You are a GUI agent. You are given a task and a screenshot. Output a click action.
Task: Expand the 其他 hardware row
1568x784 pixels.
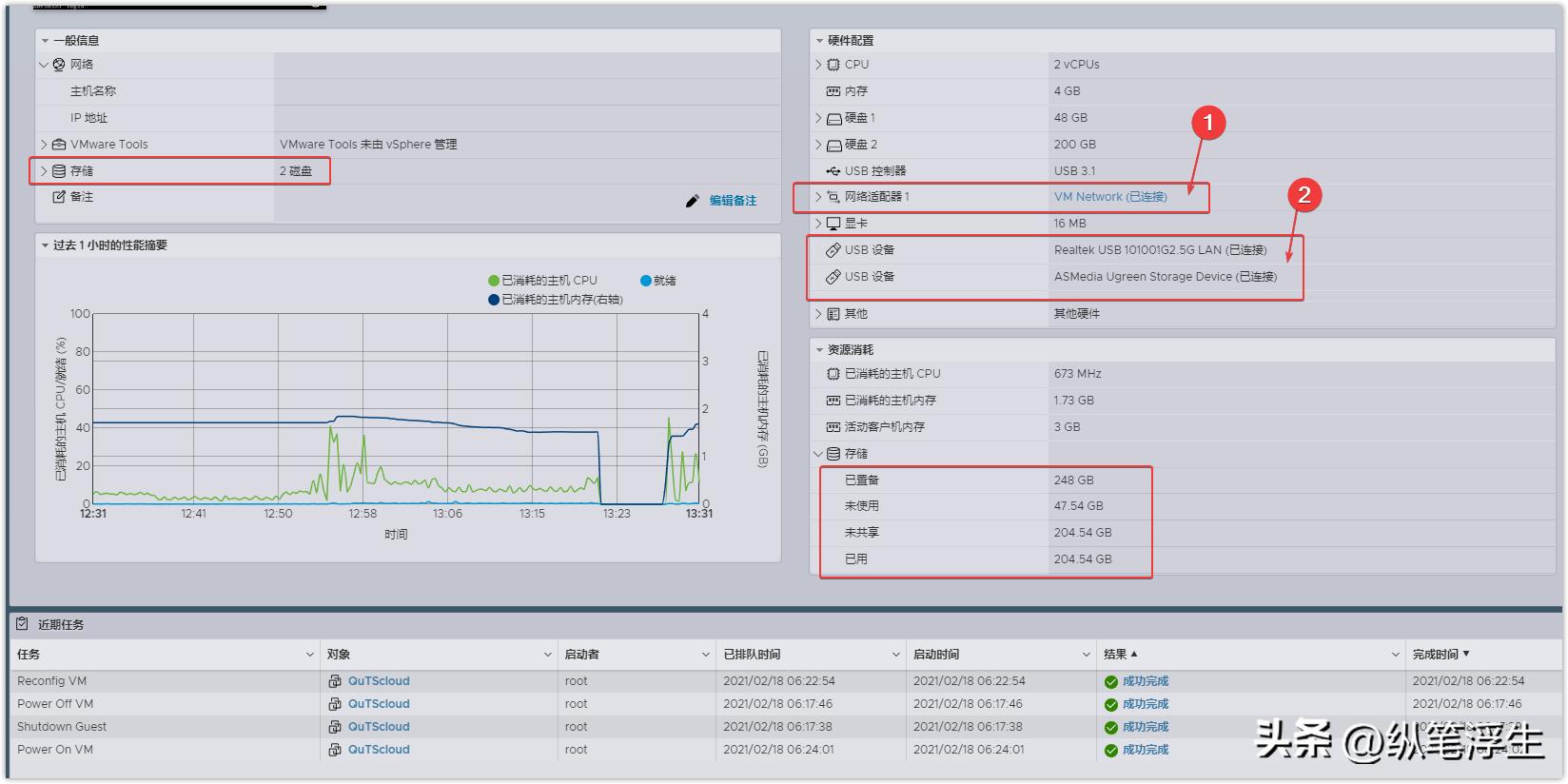point(818,314)
